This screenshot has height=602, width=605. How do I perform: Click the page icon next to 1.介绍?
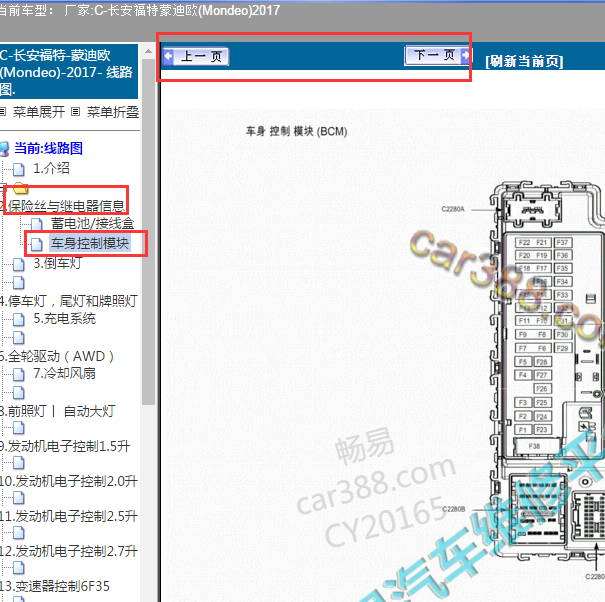coord(19,169)
